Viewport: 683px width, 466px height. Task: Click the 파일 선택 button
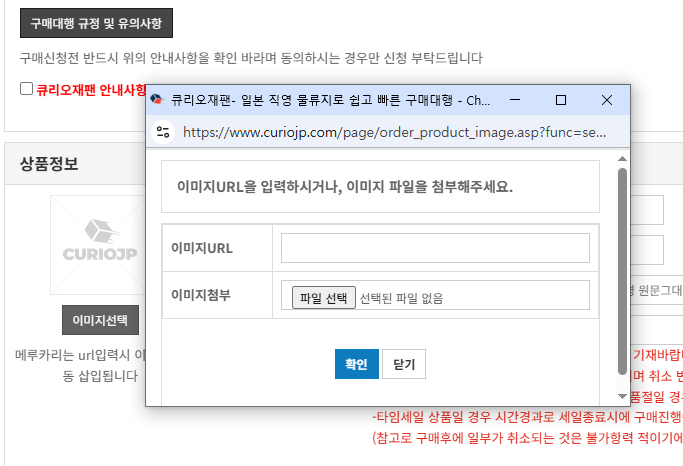pos(324,298)
